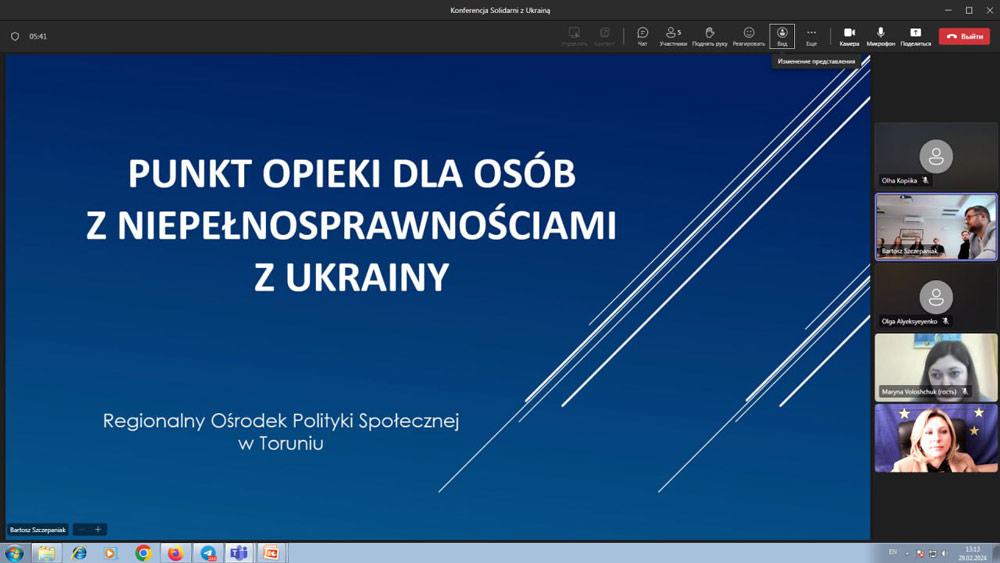This screenshot has width=1000, height=563.
Task: Click the shield icon next to the timer
Action: tap(15, 37)
